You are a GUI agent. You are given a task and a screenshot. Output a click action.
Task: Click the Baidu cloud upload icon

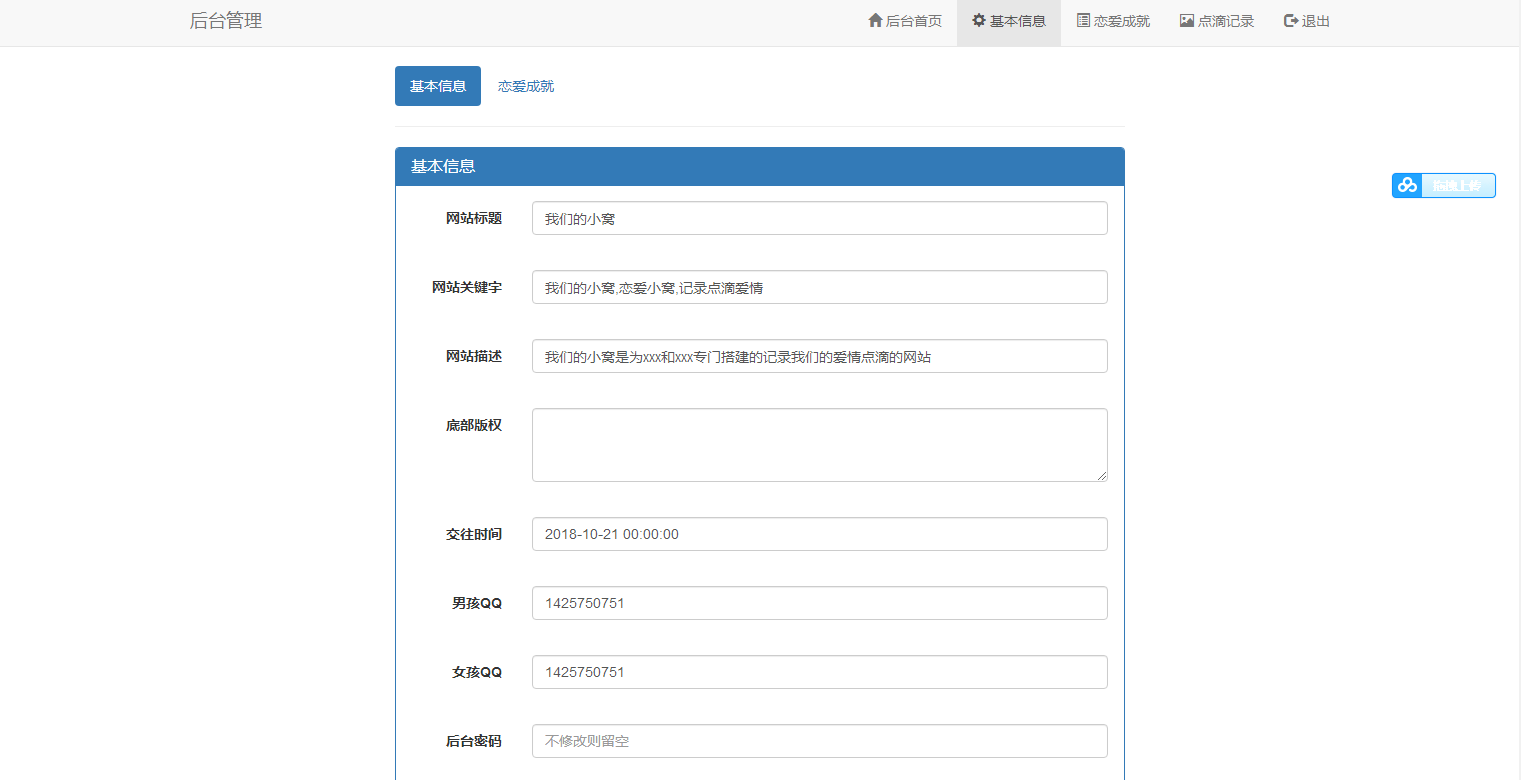(1407, 185)
